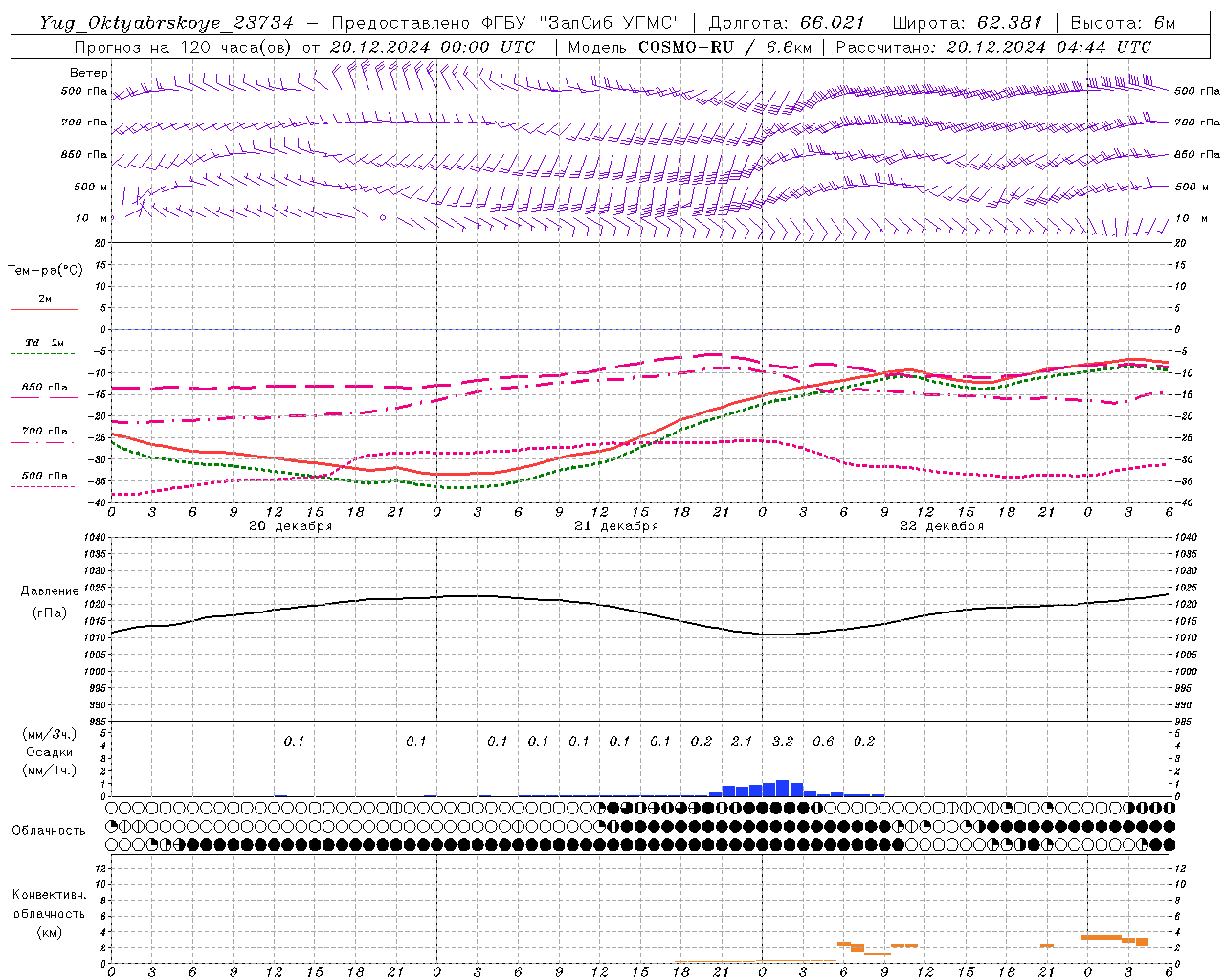
Task: Click the (мм/1ч.) precipitation unit label
Action: (50, 770)
